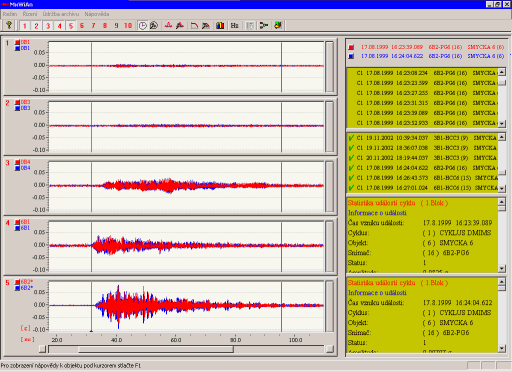Click blue 6B2* legend square in graph 5
512x372 pixels.
pyautogui.click(x=17, y=288)
